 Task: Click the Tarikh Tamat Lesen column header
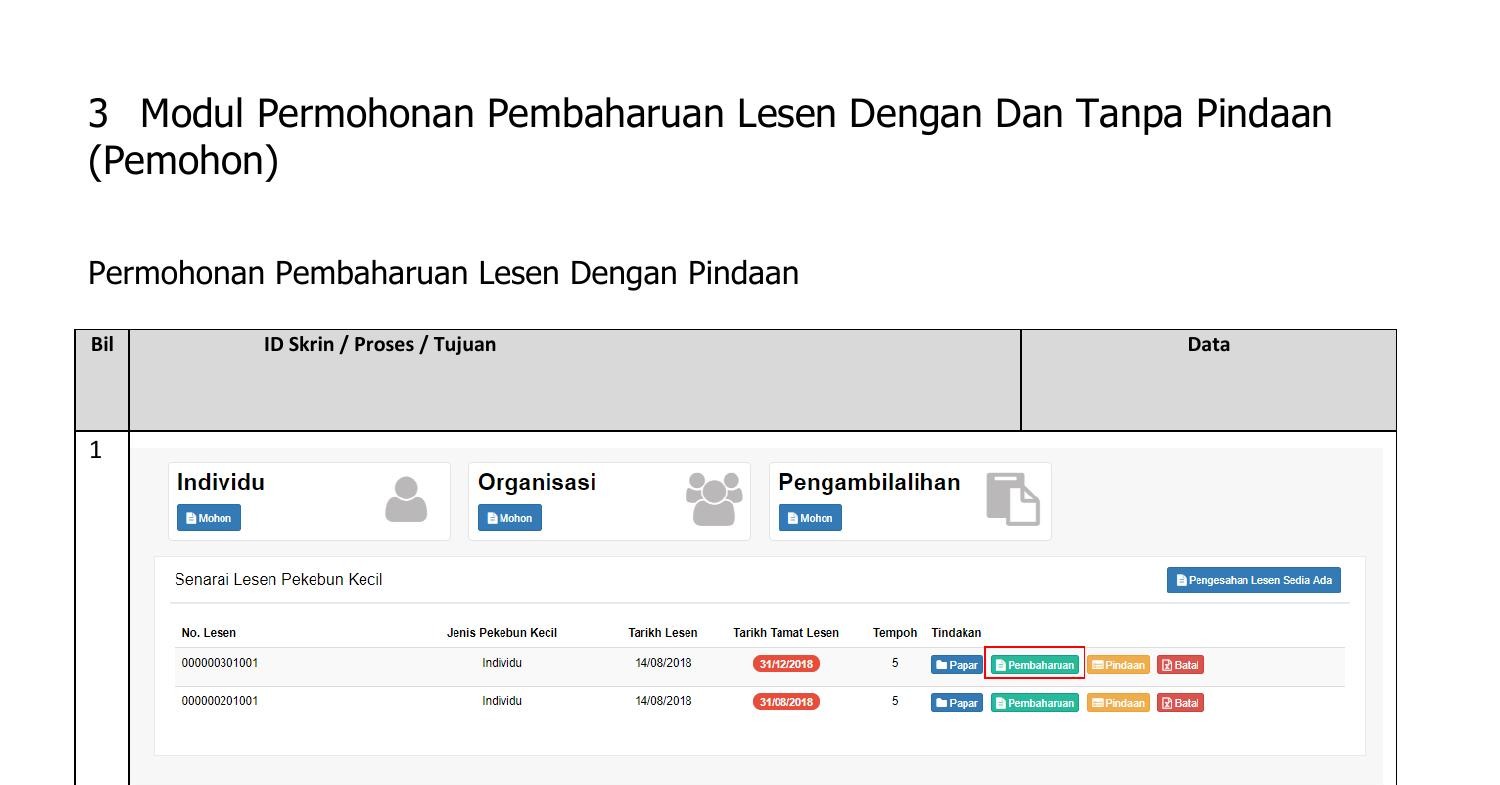click(786, 632)
